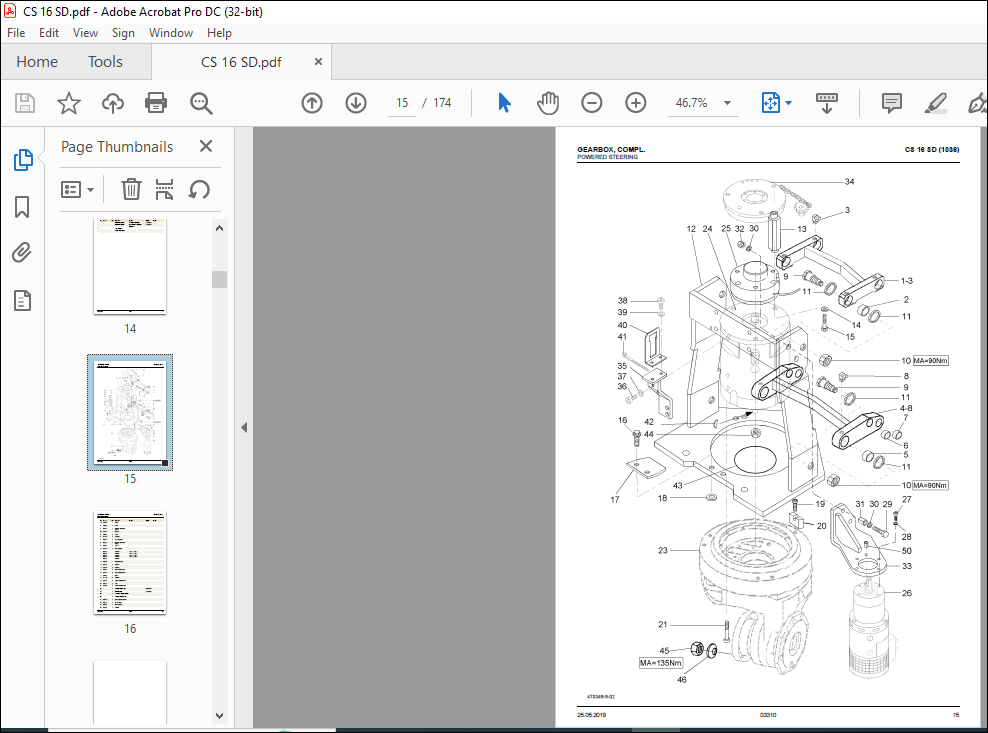Image resolution: width=988 pixels, height=733 pixels.
Task: Open the Page Thumbnails panel icon
Action: pyautogui.click(x=23, y=159)
